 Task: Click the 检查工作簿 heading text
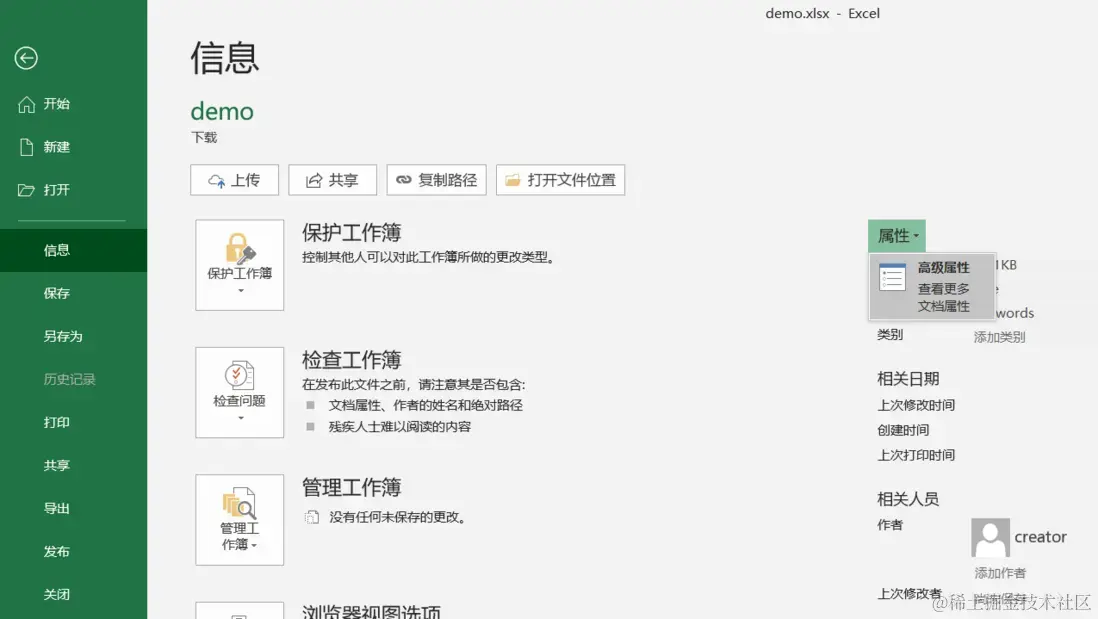pos(352,360)
